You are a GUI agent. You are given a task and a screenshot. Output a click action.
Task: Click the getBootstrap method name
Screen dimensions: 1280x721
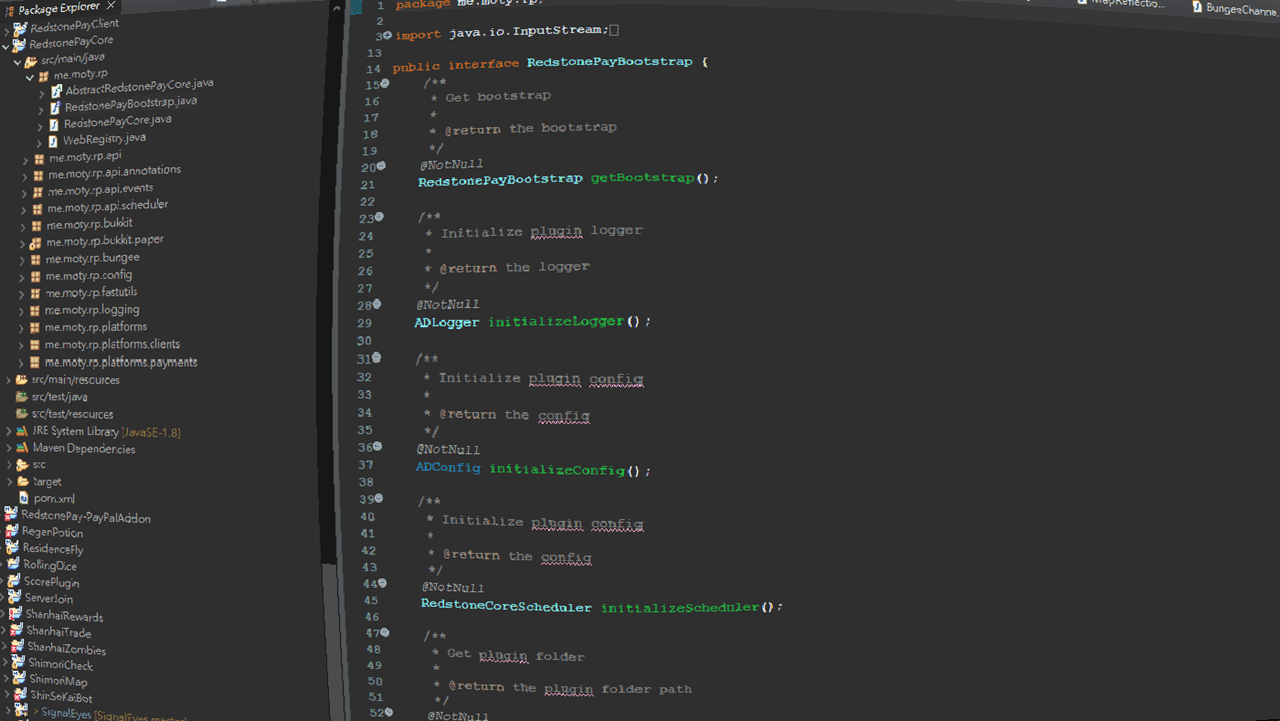click(x=642, y=178)
